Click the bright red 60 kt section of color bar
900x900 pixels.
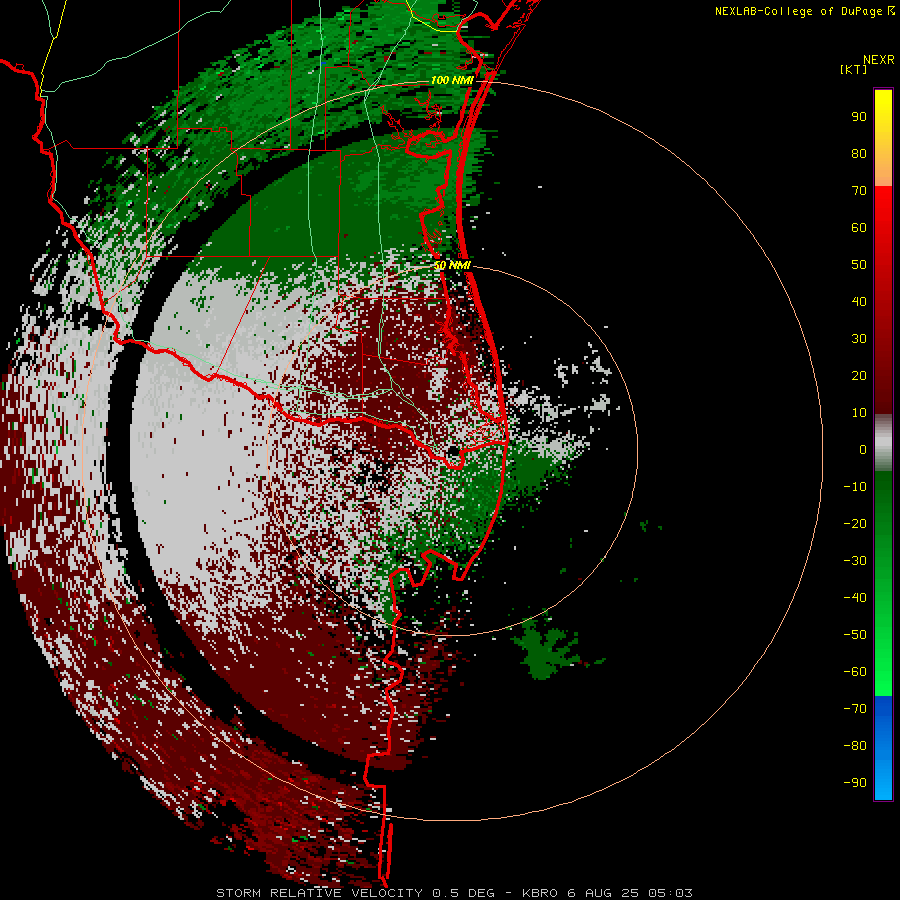[x=883, y=227]
